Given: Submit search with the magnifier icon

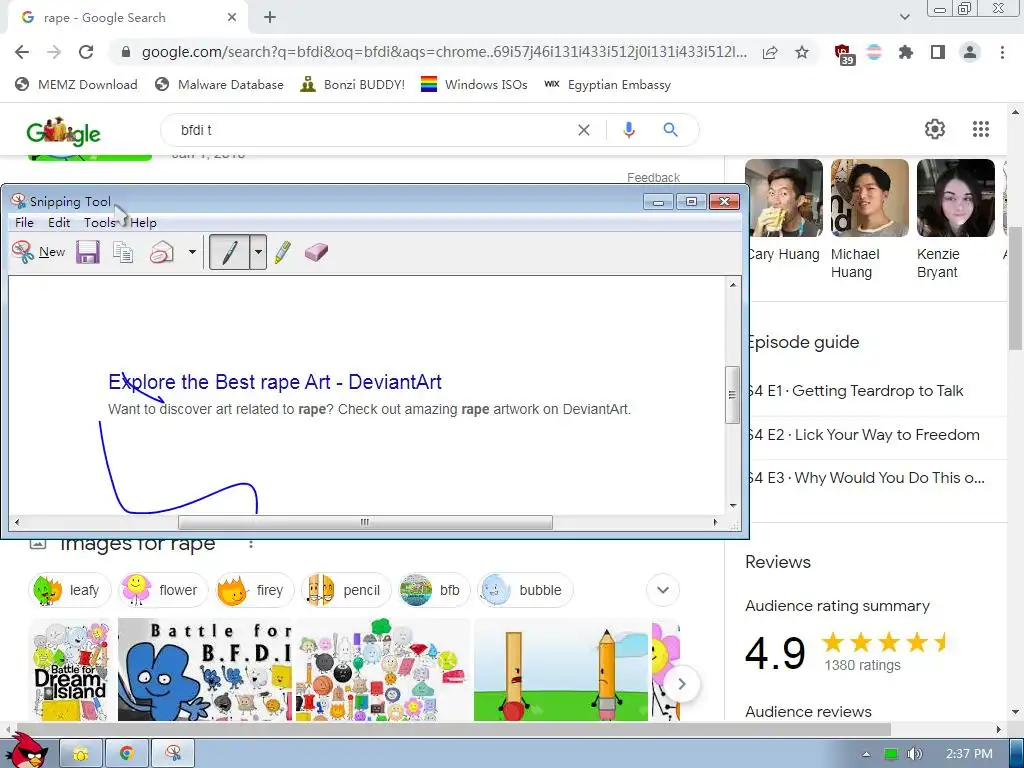Looking at the screenshot, I should (x=670, y=130).
